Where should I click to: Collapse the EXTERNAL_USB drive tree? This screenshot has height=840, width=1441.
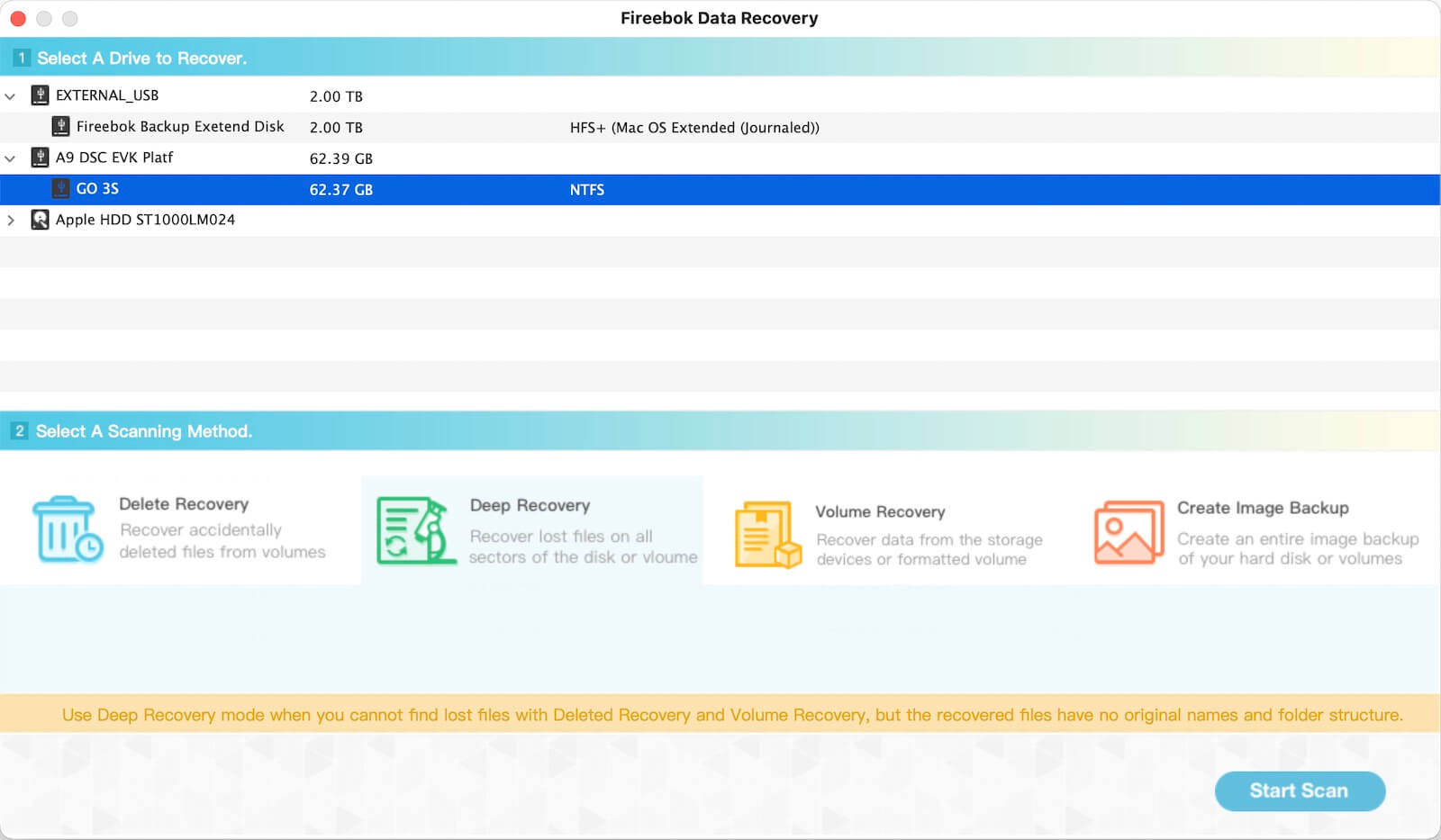click(x=11, y=95)
